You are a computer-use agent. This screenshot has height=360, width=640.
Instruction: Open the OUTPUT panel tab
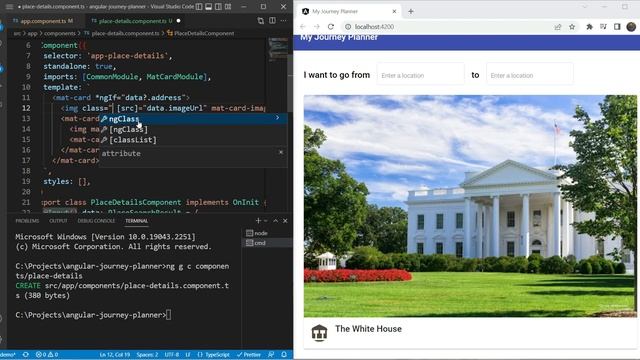tap(58, 221)
